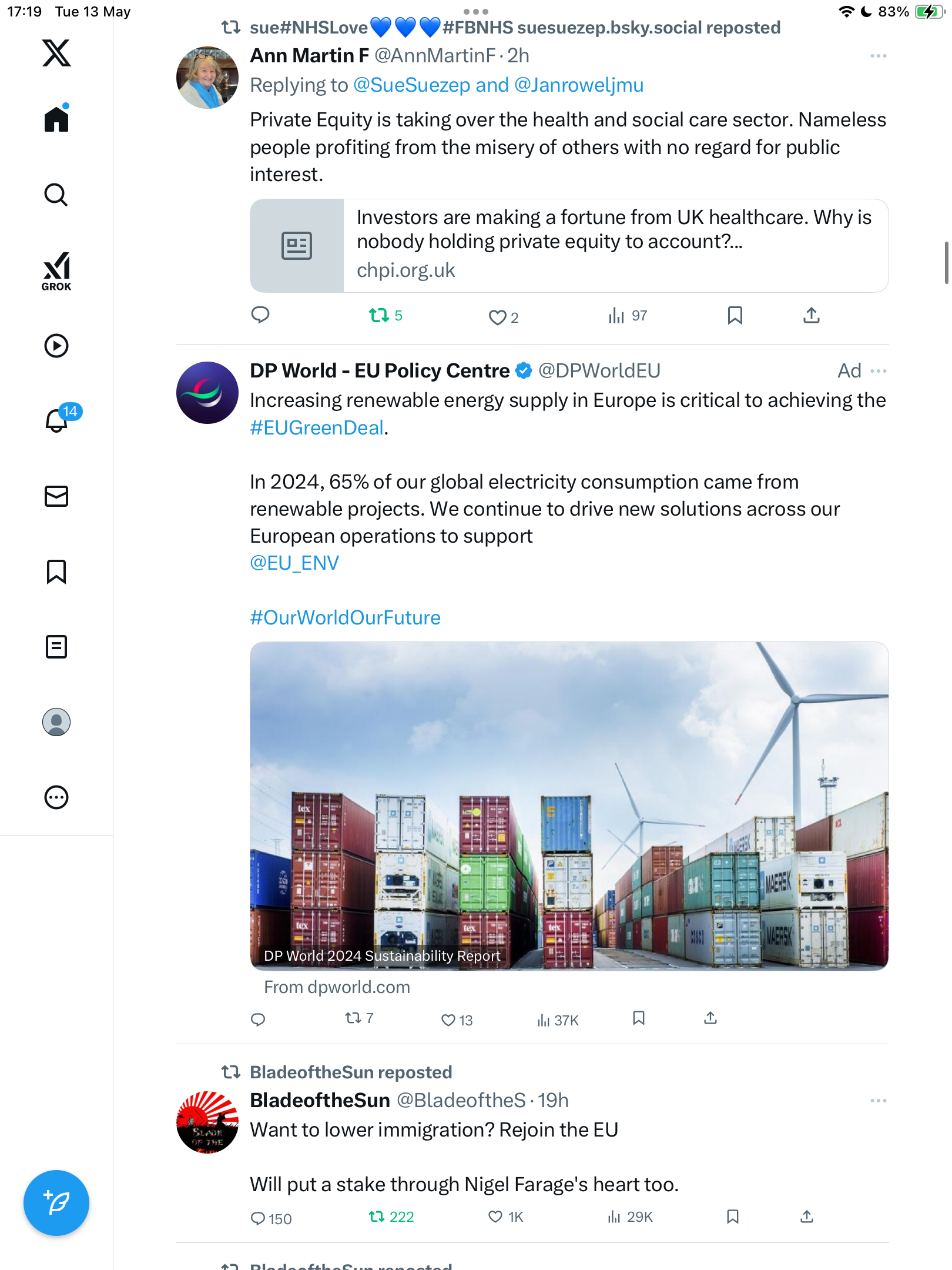This screenshot has width=952, height=1270.
Task: Tap the compose post floating button
Action: click(x=56, y=1203)
